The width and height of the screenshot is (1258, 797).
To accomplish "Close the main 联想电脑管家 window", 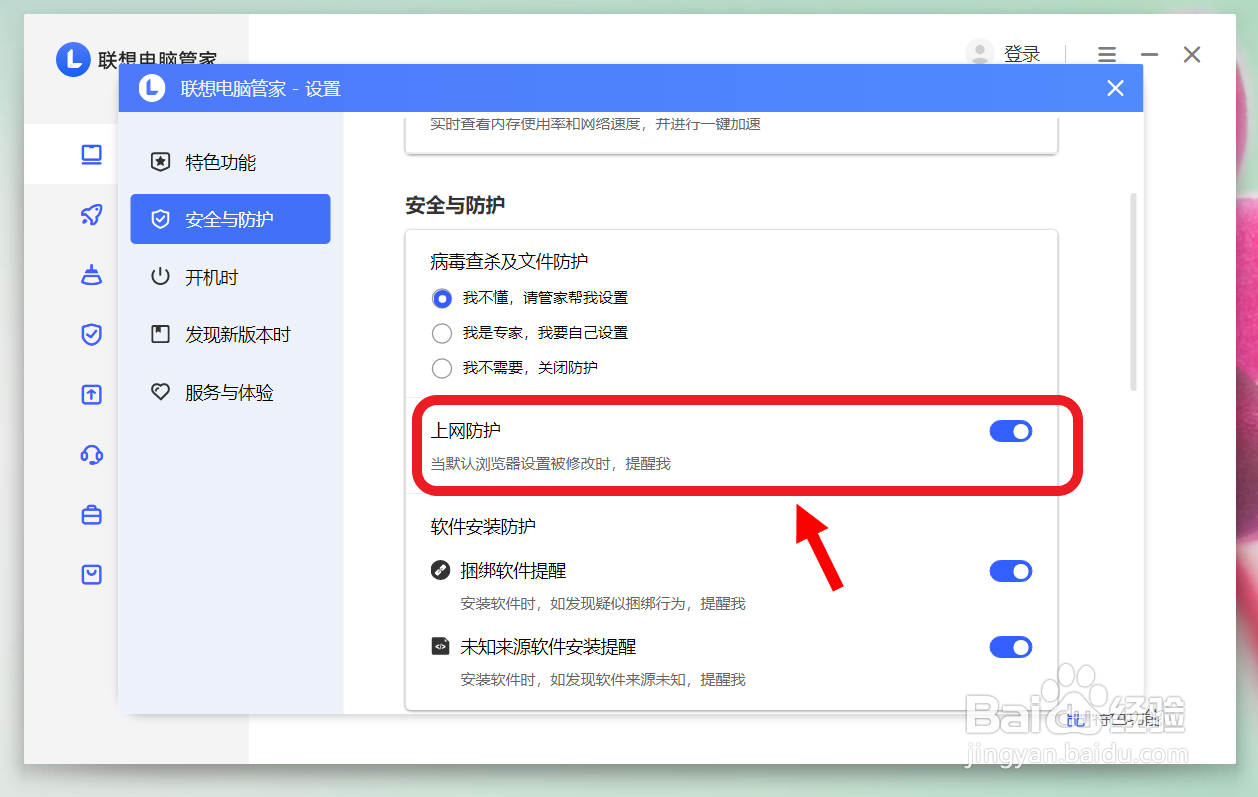I will tap(1192, 55).
